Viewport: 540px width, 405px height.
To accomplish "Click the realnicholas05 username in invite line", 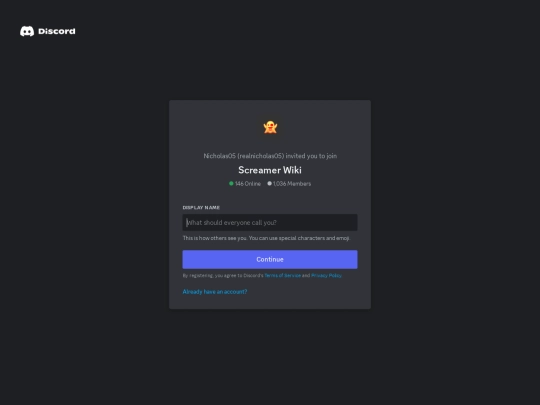I will tap(261, 156).
